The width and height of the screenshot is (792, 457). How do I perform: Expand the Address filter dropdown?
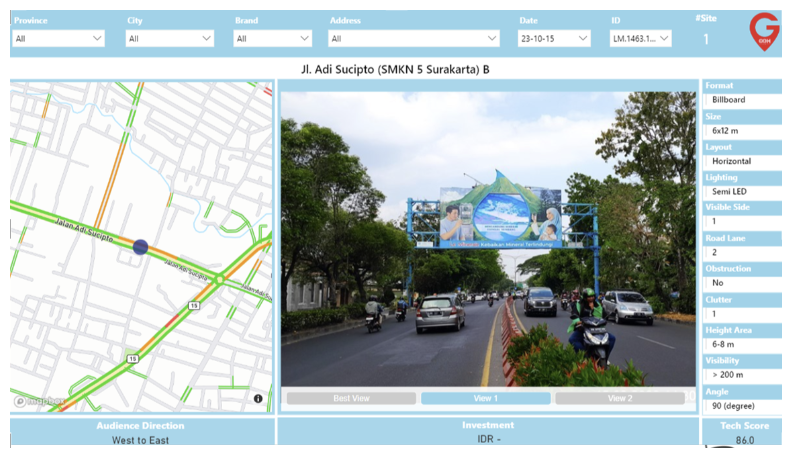coord(414,39)
